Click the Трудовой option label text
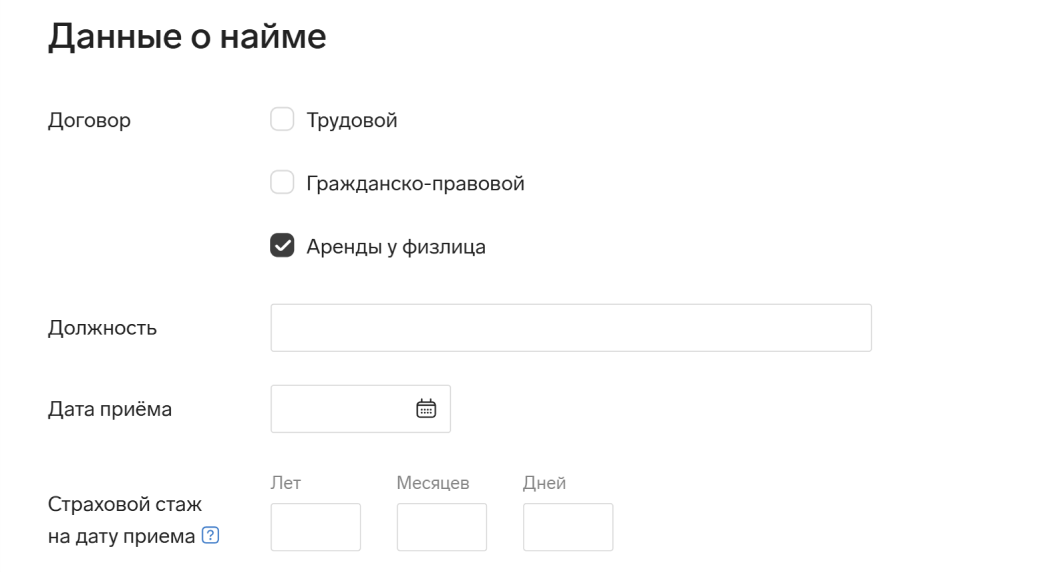Screen dimensions: 1064x572 point(352,120)
